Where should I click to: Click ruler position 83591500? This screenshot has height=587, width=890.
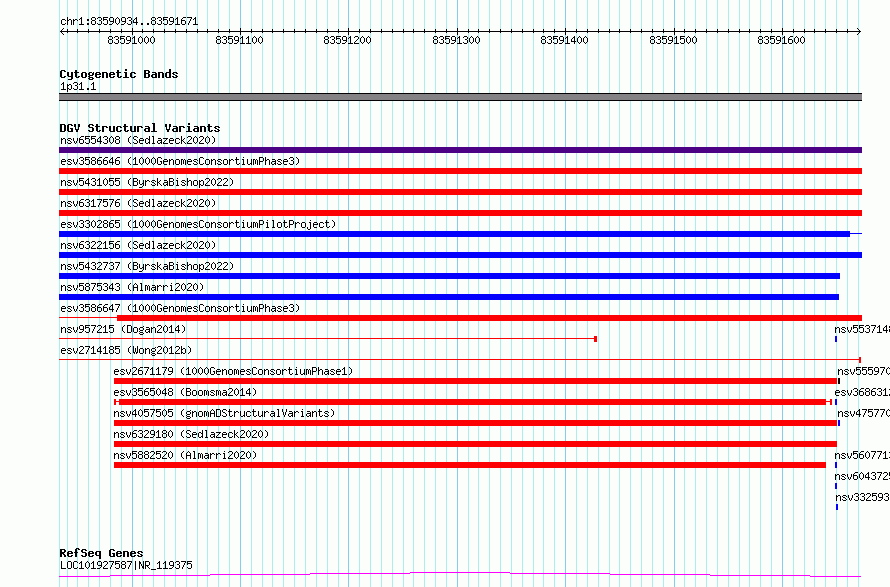coord(673,40)
